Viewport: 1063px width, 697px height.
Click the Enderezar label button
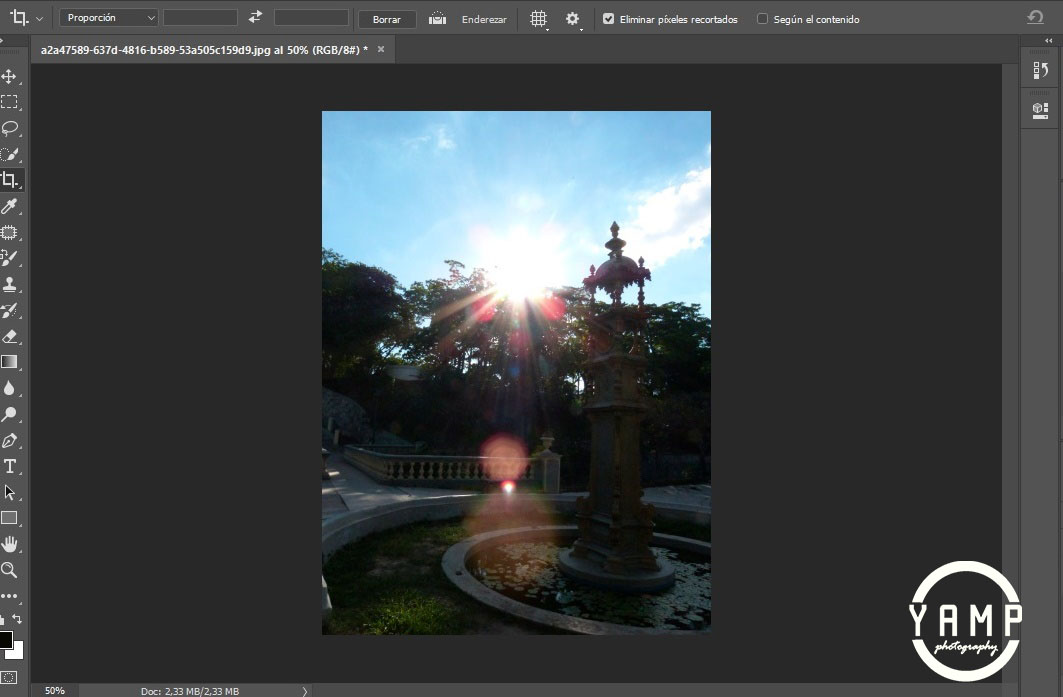pos(484,20)
